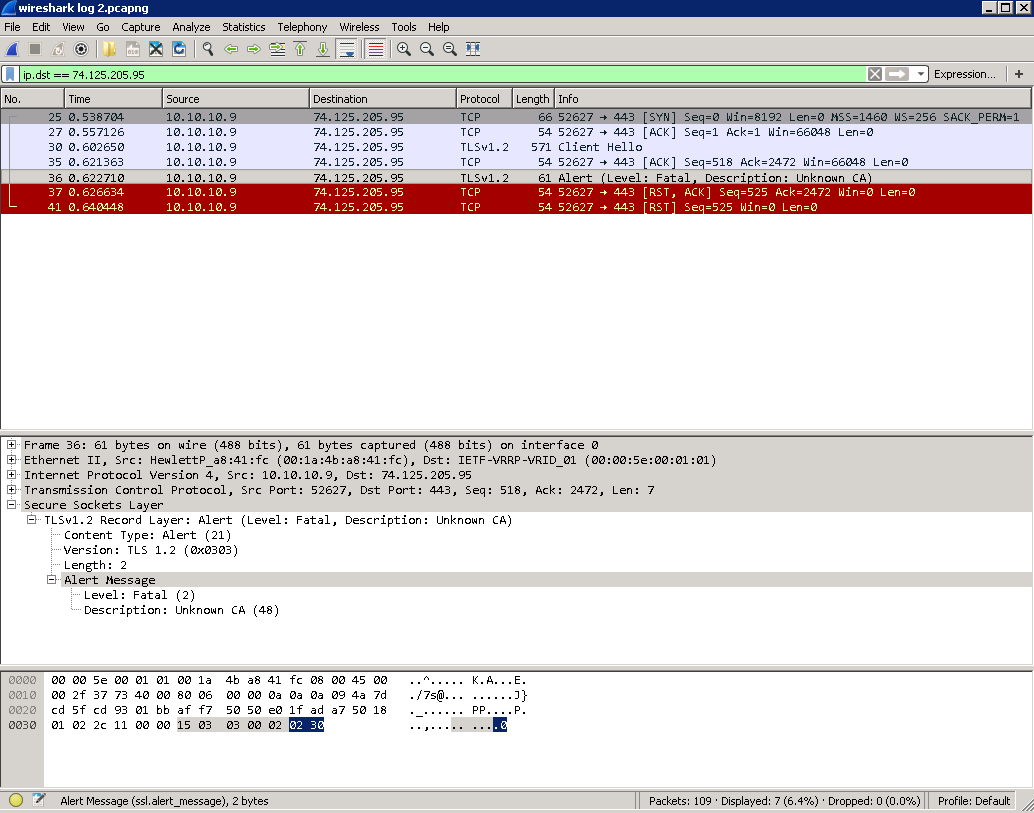Open the File menu

[x=13, y=27]
